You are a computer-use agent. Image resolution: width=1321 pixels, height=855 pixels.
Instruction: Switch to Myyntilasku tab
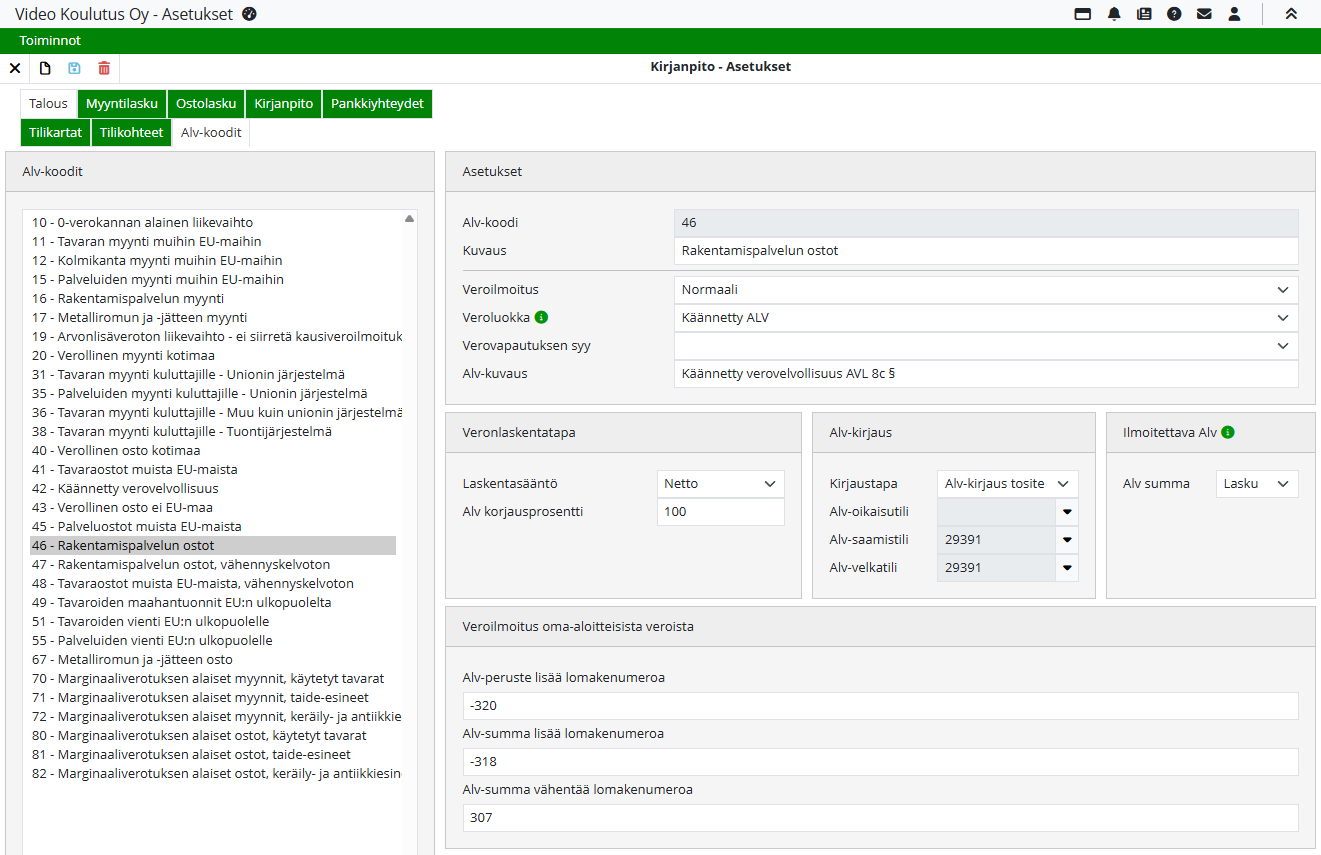(x=121, y=104)
